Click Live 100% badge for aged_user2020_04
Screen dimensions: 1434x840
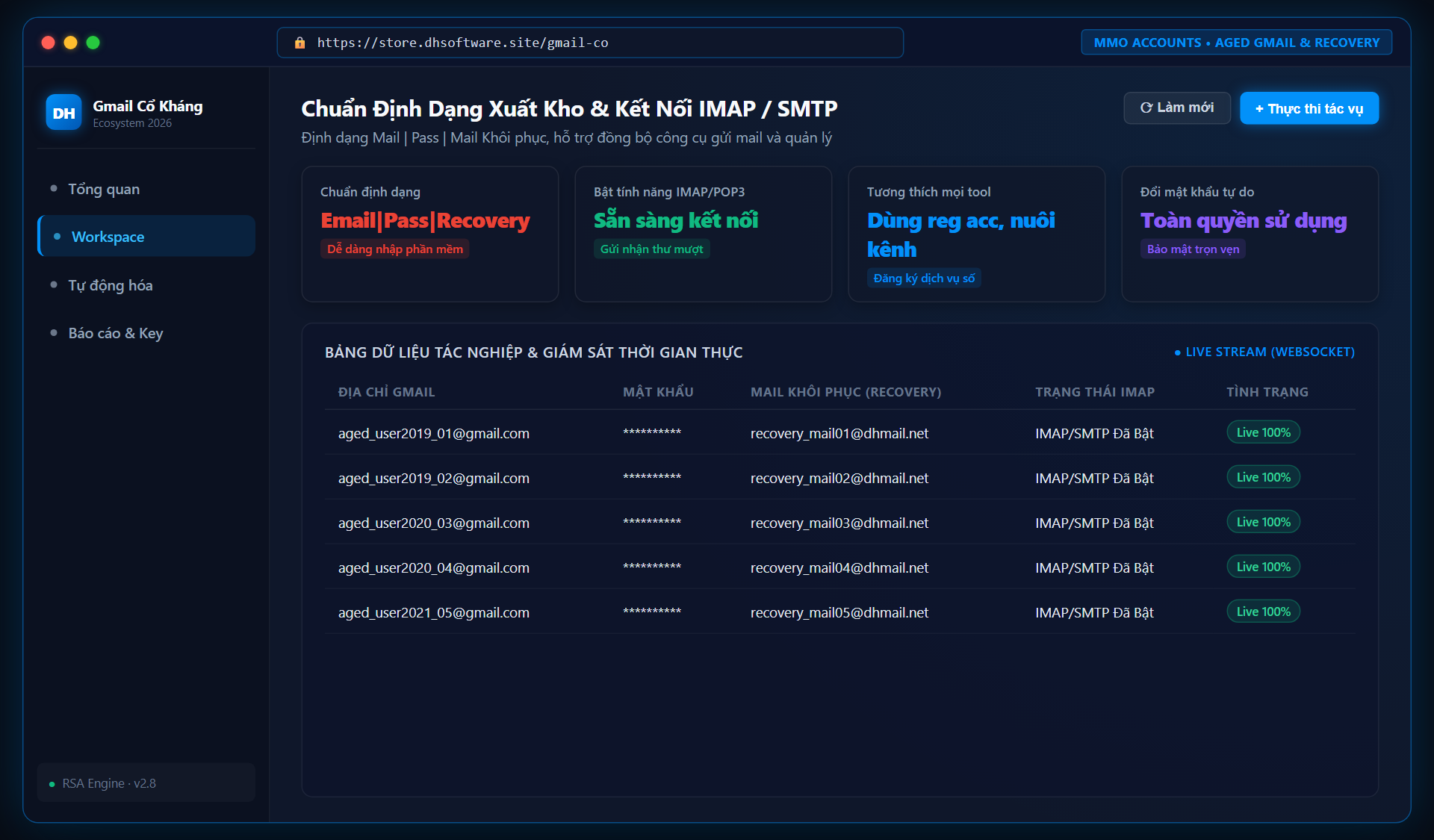click(1263, 567)
